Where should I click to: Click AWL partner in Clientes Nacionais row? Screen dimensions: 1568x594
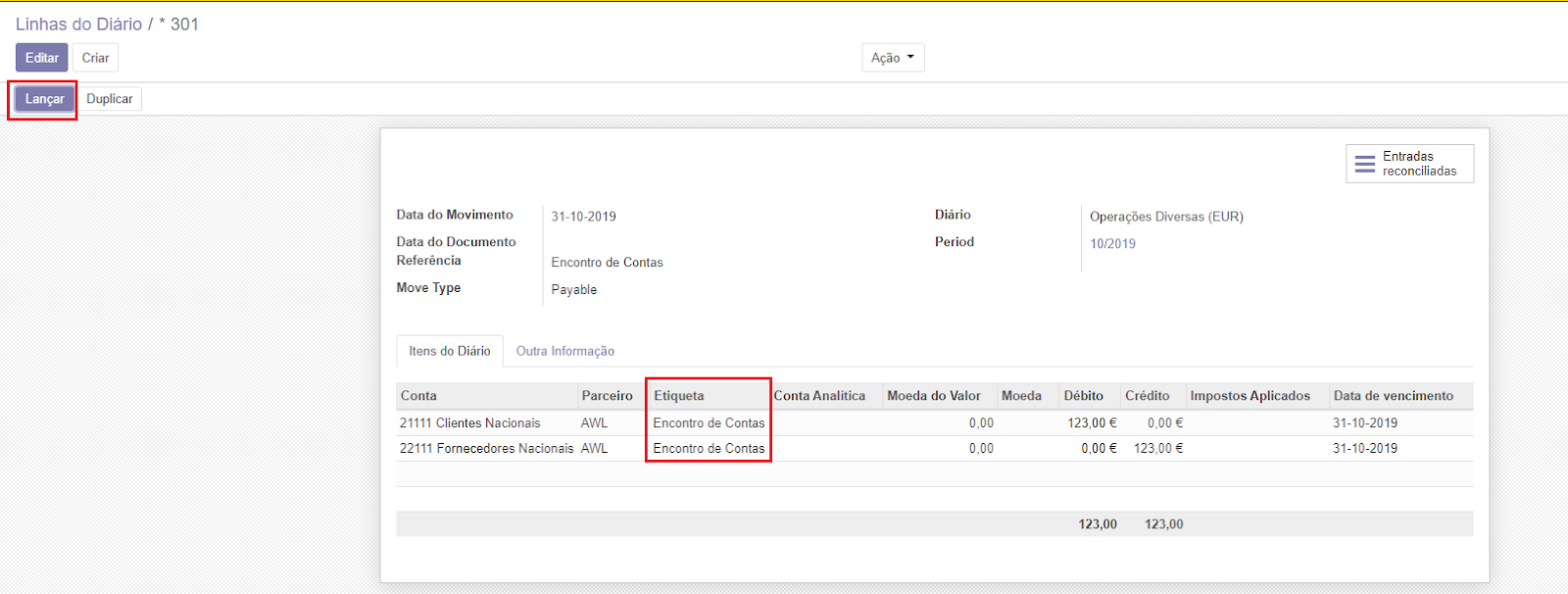[x=595, y=423]
